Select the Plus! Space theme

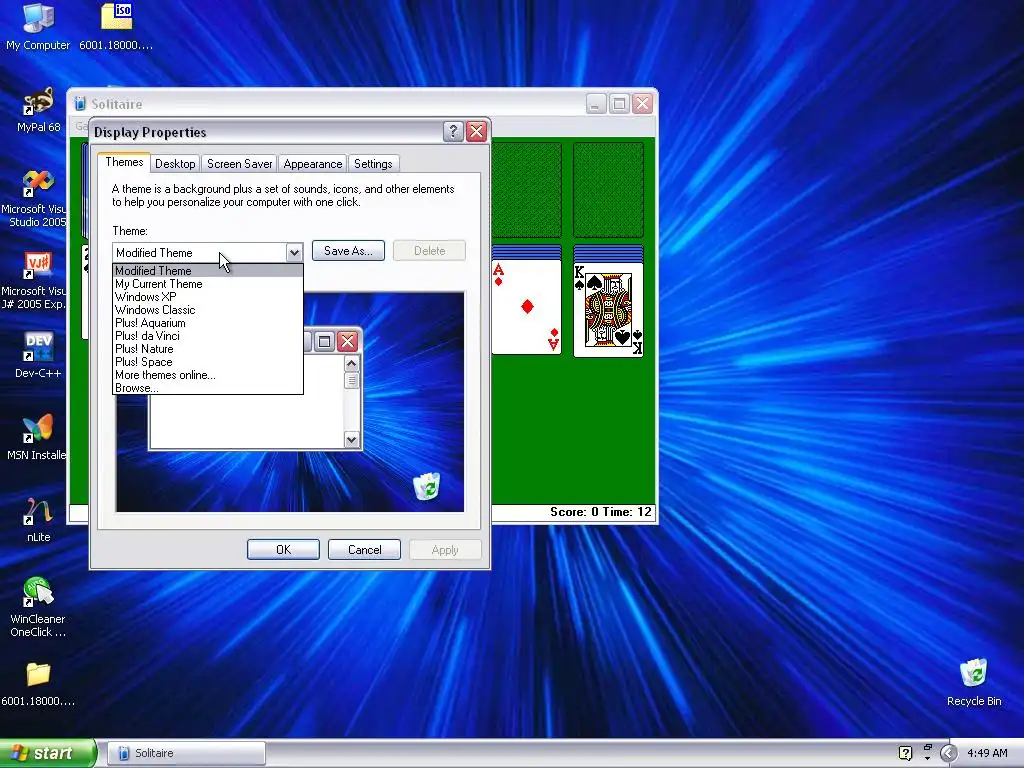tap(208, 362)
